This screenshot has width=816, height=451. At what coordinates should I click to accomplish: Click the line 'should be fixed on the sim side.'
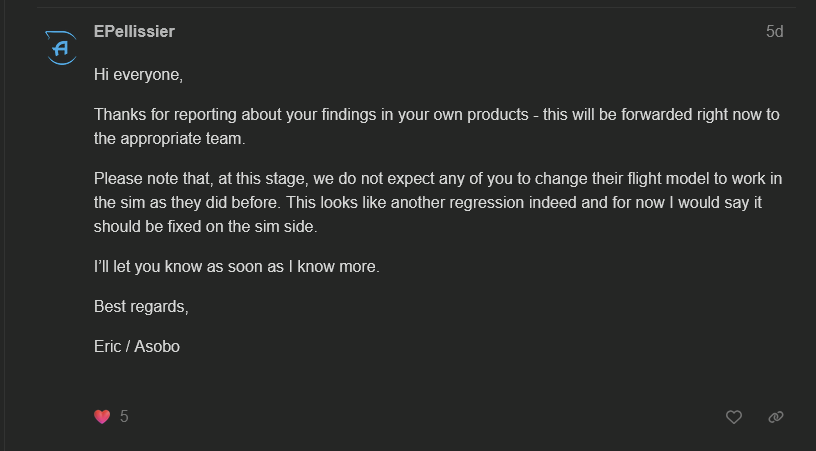pyautogui.click(x=206, y=226)
